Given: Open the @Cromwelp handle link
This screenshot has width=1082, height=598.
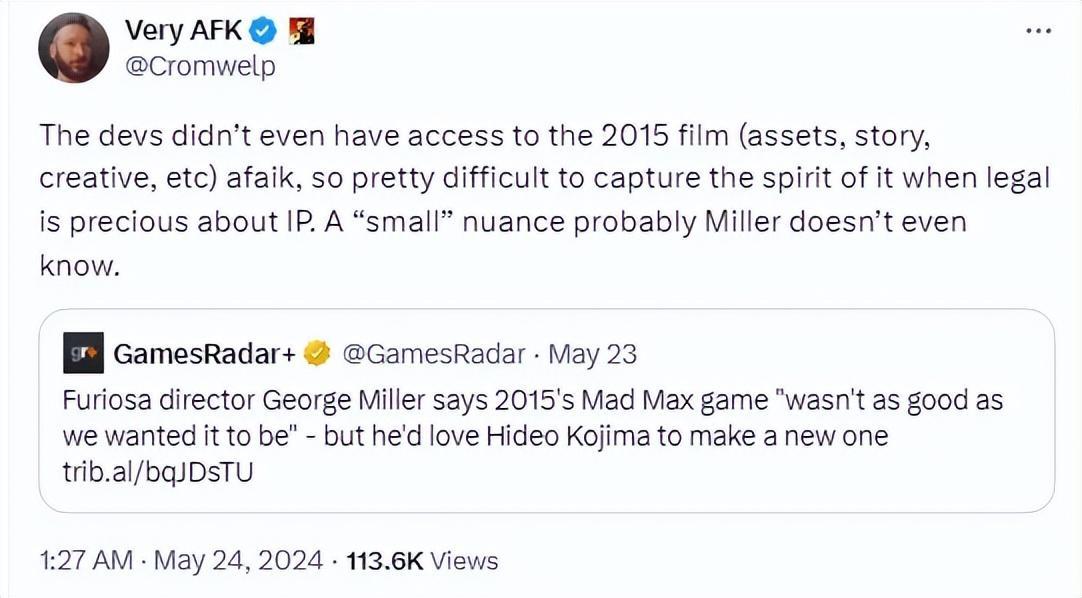Looking at the screenshot, I should [199, 67].
